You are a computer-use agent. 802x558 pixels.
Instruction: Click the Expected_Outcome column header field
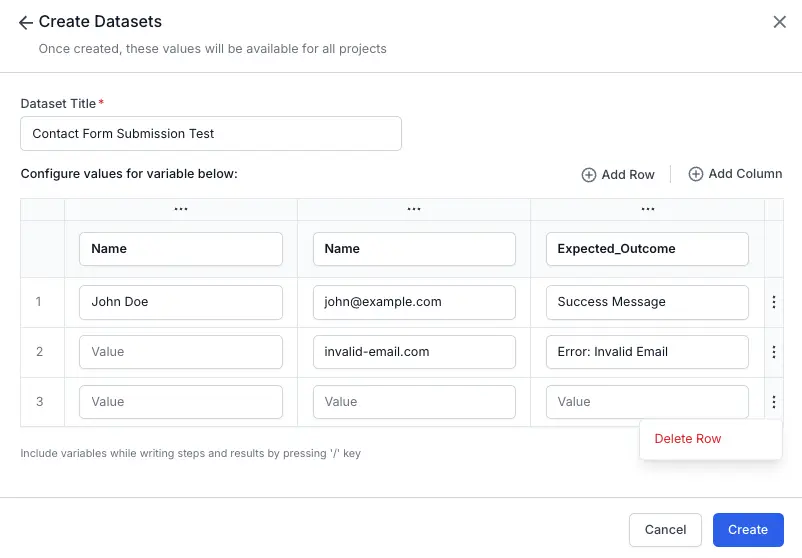647,249
